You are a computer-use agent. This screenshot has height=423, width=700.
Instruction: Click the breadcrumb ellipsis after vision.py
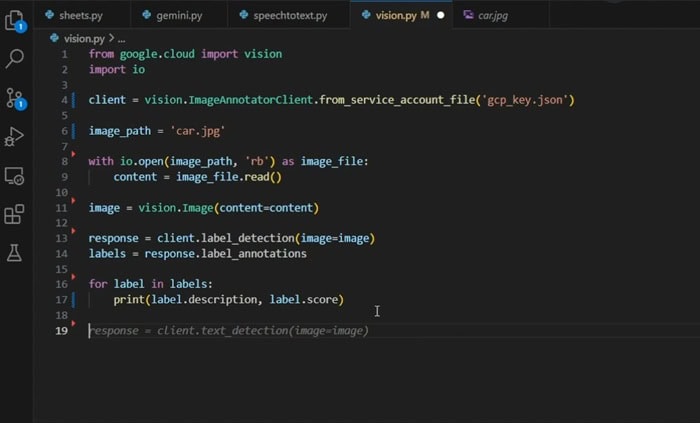(x=121, y=39)
